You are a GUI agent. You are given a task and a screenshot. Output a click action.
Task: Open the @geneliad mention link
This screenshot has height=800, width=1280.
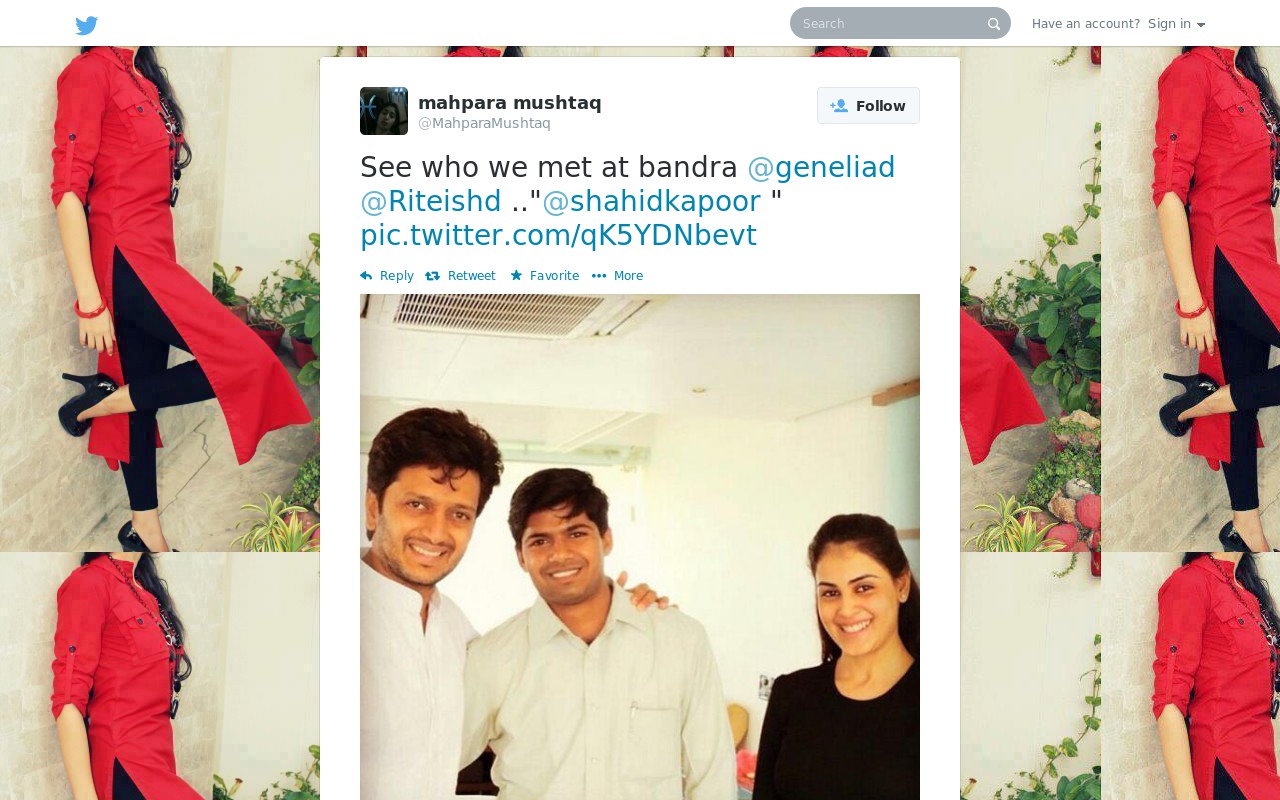point(821,167)
